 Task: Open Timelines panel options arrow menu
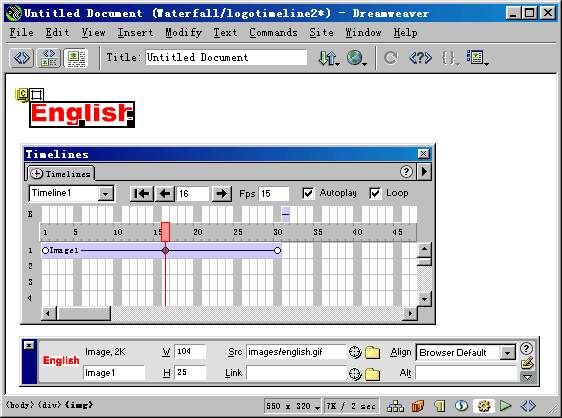(x=424, y=171)
